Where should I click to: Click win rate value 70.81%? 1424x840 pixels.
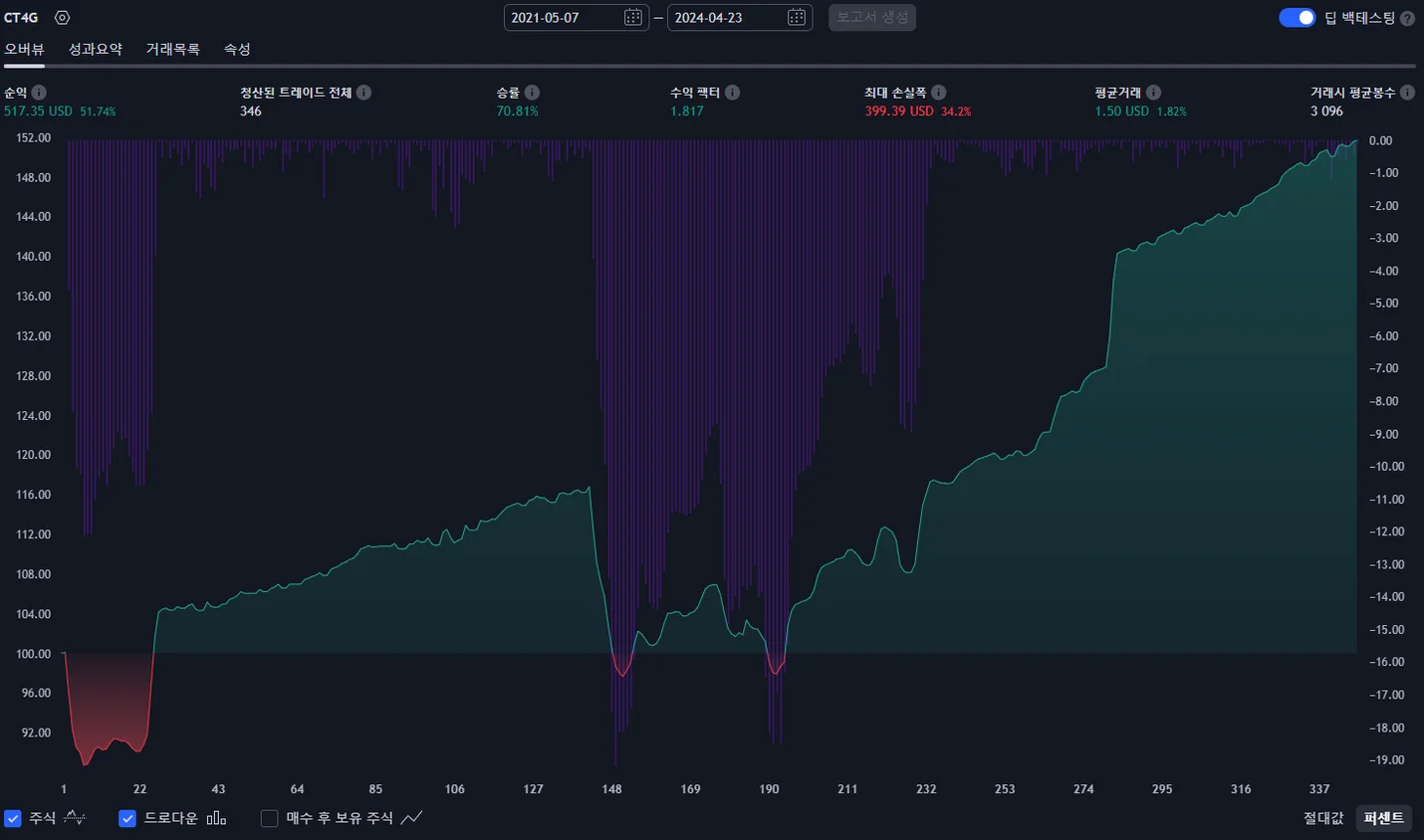[x=518, y=111]
